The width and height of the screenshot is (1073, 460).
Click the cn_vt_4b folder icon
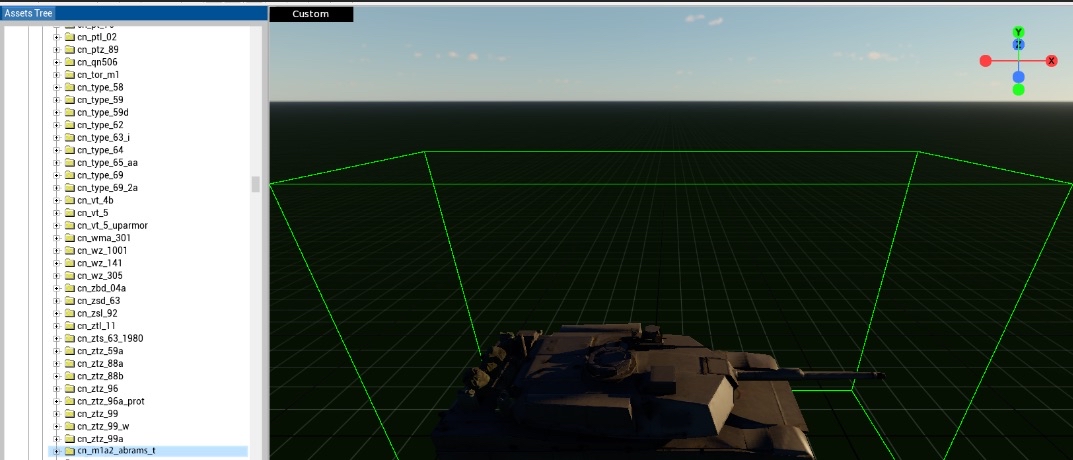pyautogui.click(x=69, y=201)
